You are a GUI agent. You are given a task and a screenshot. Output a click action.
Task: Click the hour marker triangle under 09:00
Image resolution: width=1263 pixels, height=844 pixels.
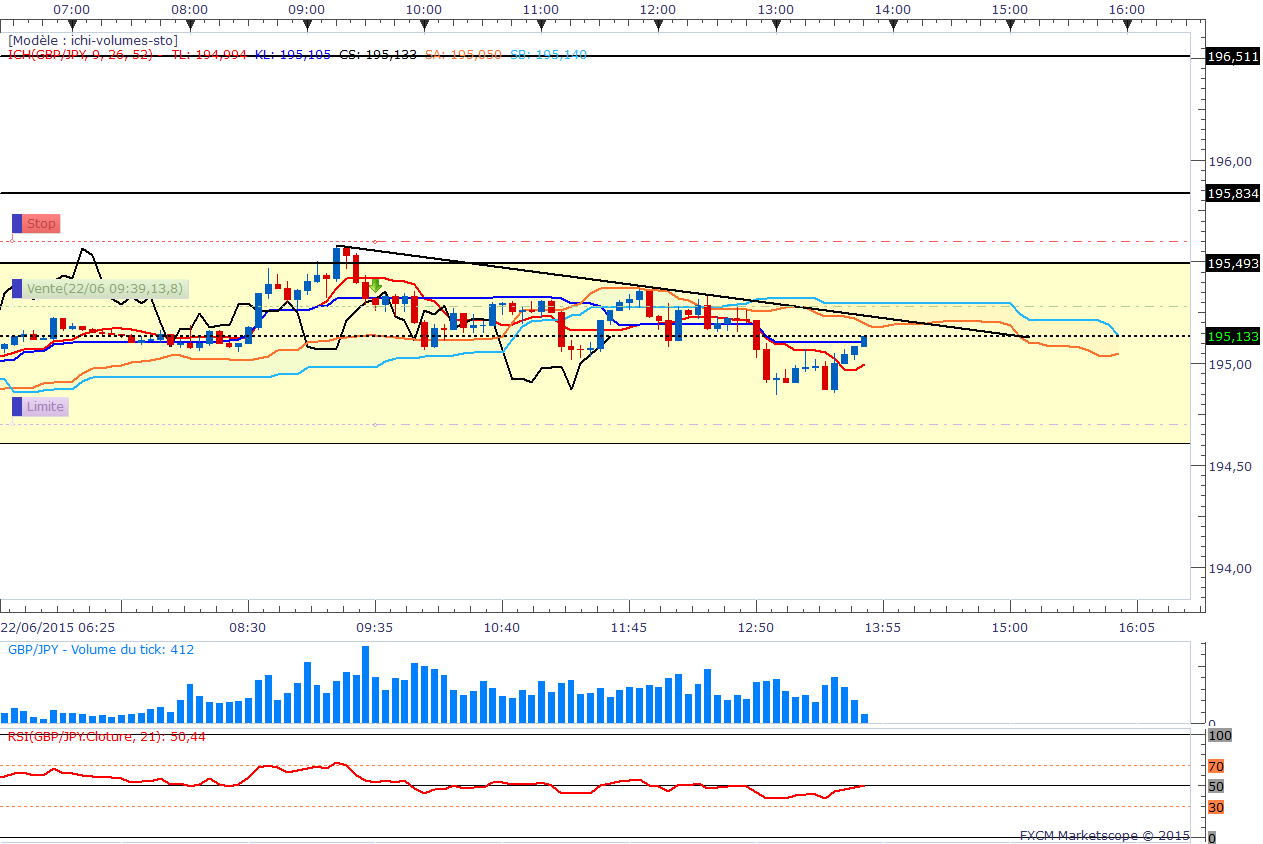[306, 26]
